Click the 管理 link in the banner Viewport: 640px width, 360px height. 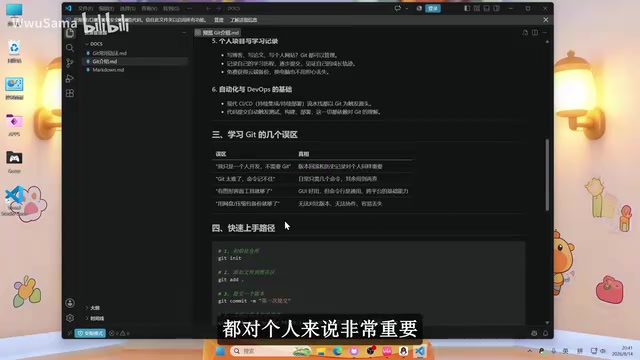[x=219, y=20]
